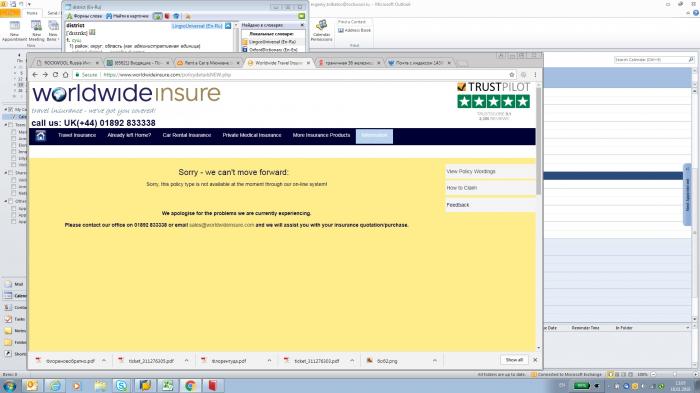Click the sales@worldwideinsure.com email link

click(221, 225)
